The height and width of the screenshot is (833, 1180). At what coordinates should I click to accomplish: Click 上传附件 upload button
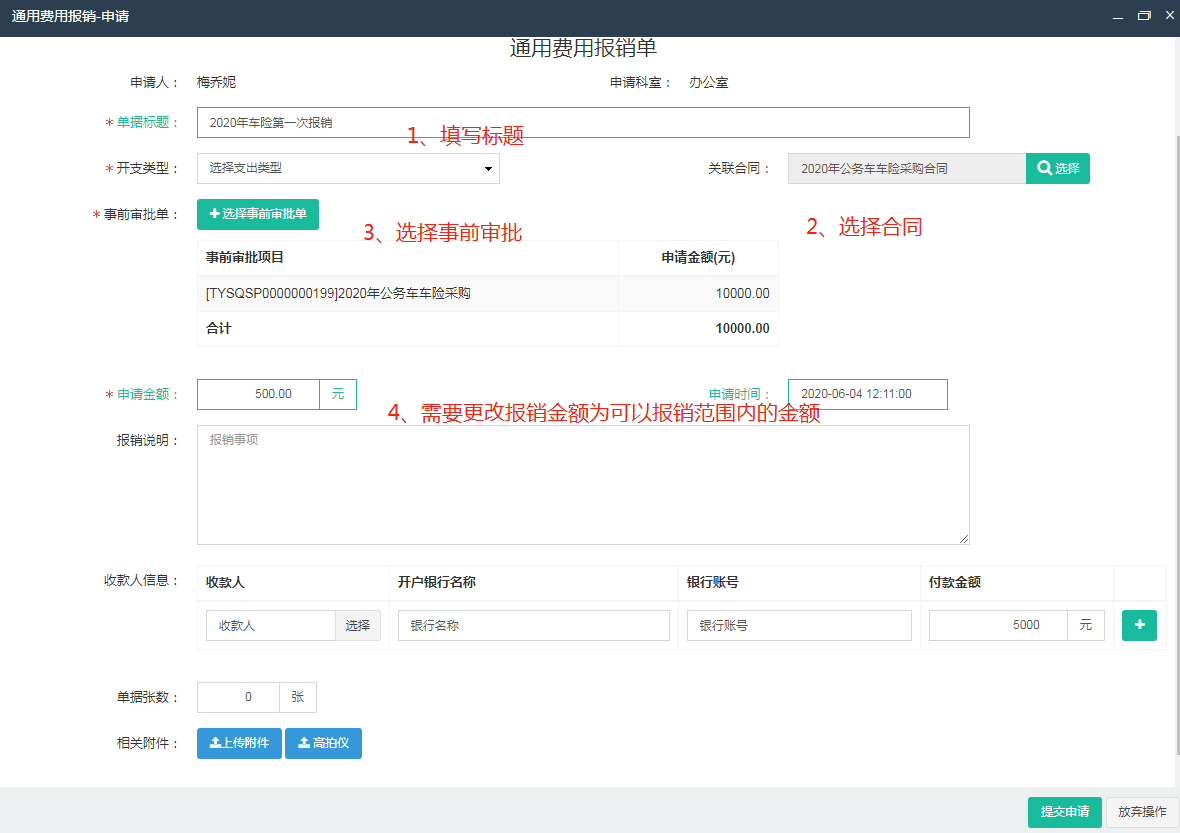239,743
